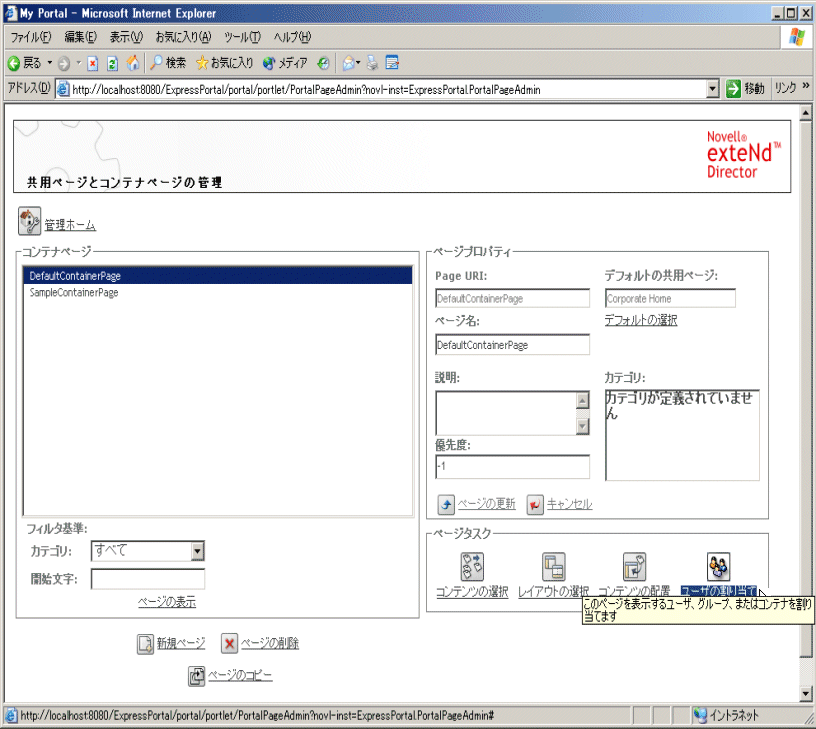
Task: Click the Refresh page icon
Action: point(112,63)
